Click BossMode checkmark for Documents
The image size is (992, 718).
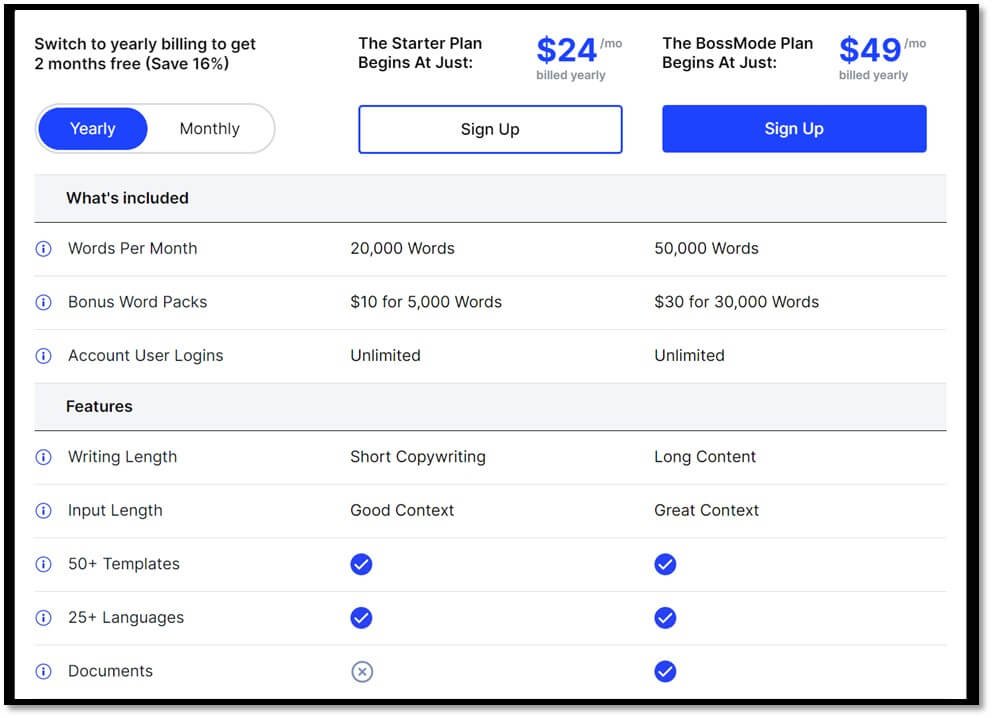[665, 672]
